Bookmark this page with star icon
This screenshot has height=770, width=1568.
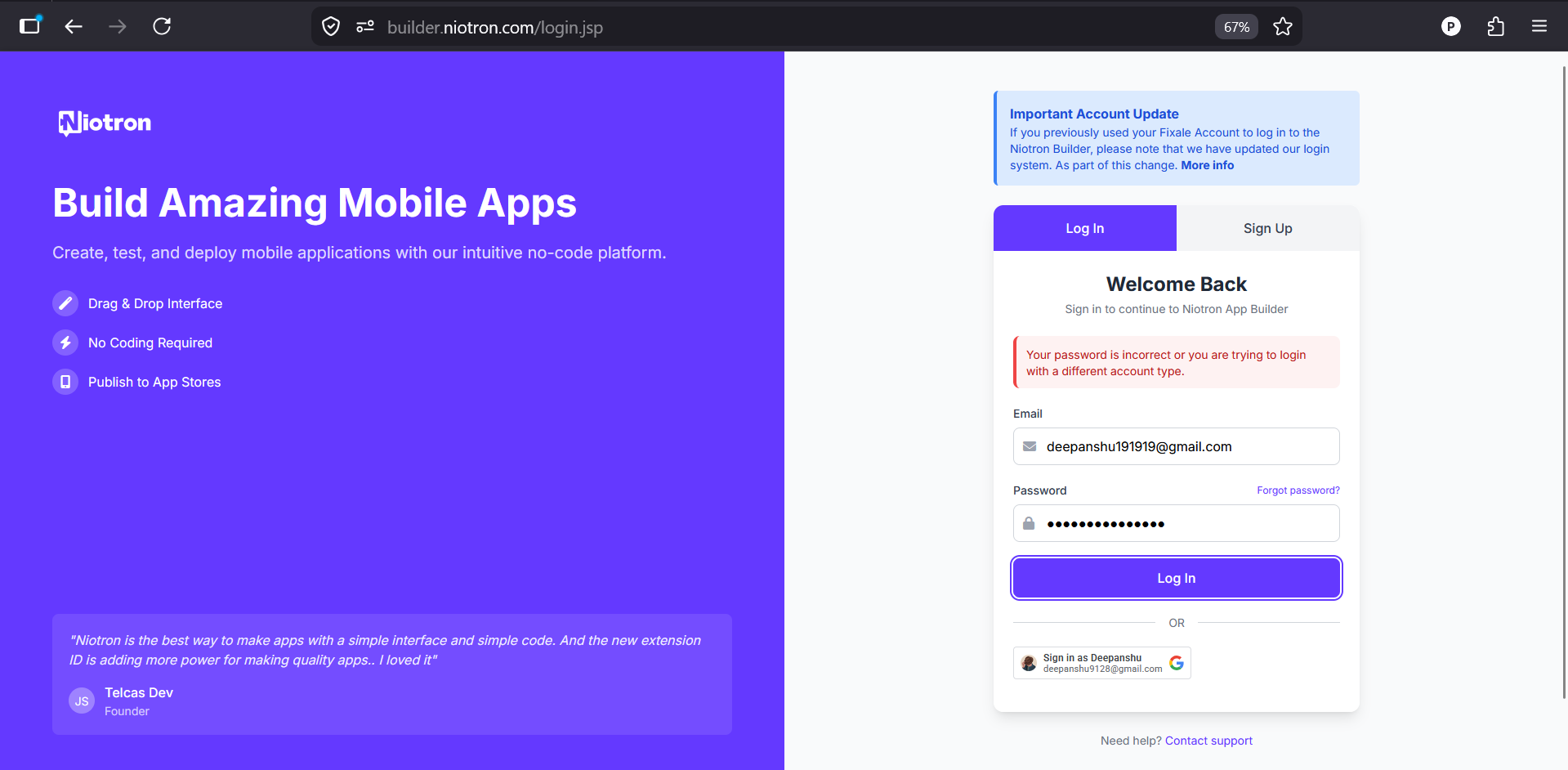click(1283, 27)
